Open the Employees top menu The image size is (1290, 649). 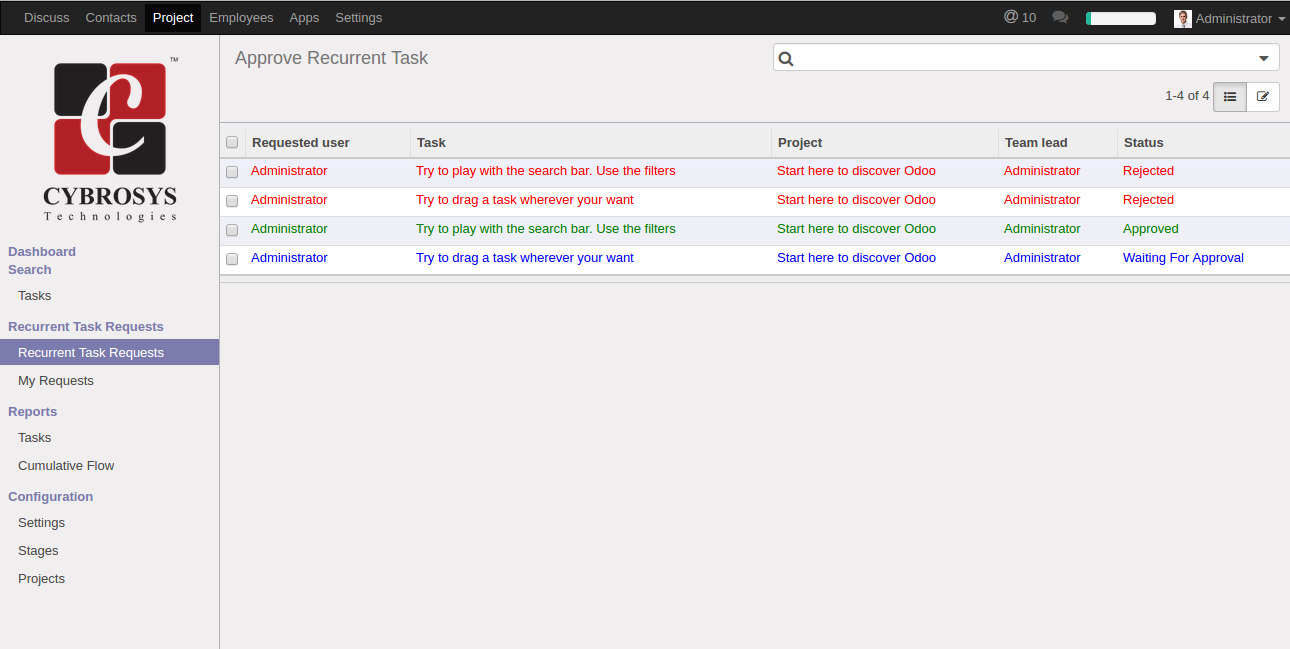241,18
